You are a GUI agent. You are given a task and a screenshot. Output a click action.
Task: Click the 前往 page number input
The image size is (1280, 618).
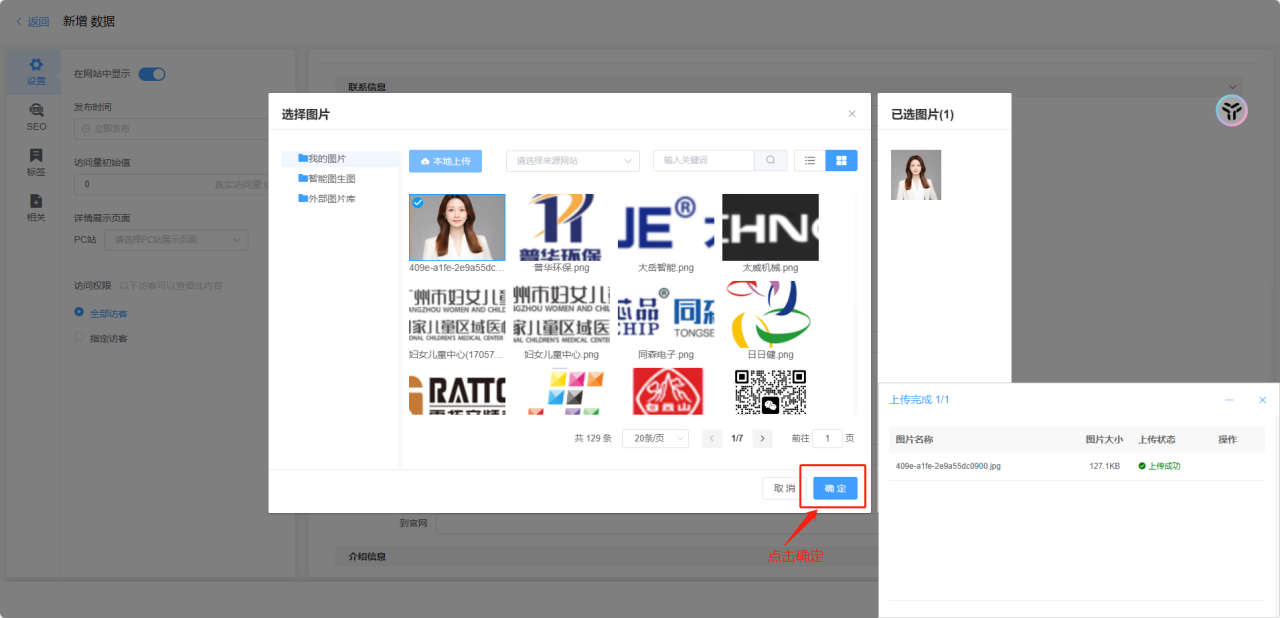[x=827, y=438]
